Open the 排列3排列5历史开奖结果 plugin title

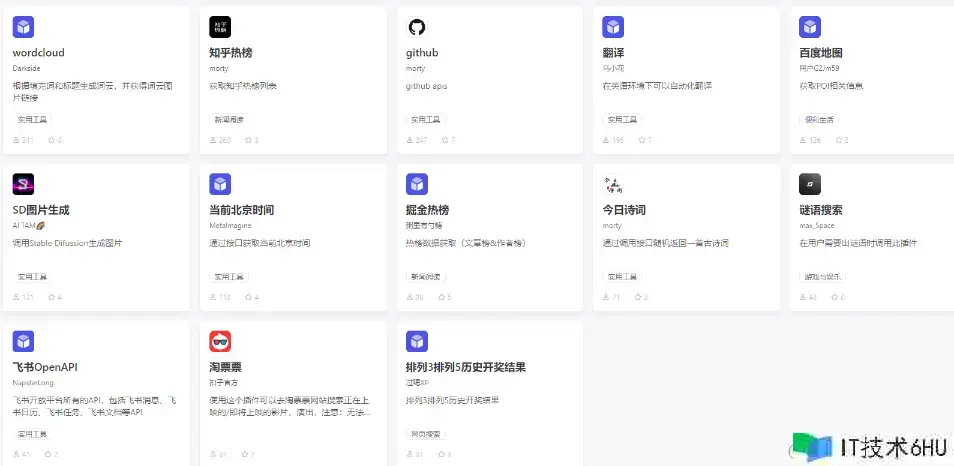(x=465, y=367)
